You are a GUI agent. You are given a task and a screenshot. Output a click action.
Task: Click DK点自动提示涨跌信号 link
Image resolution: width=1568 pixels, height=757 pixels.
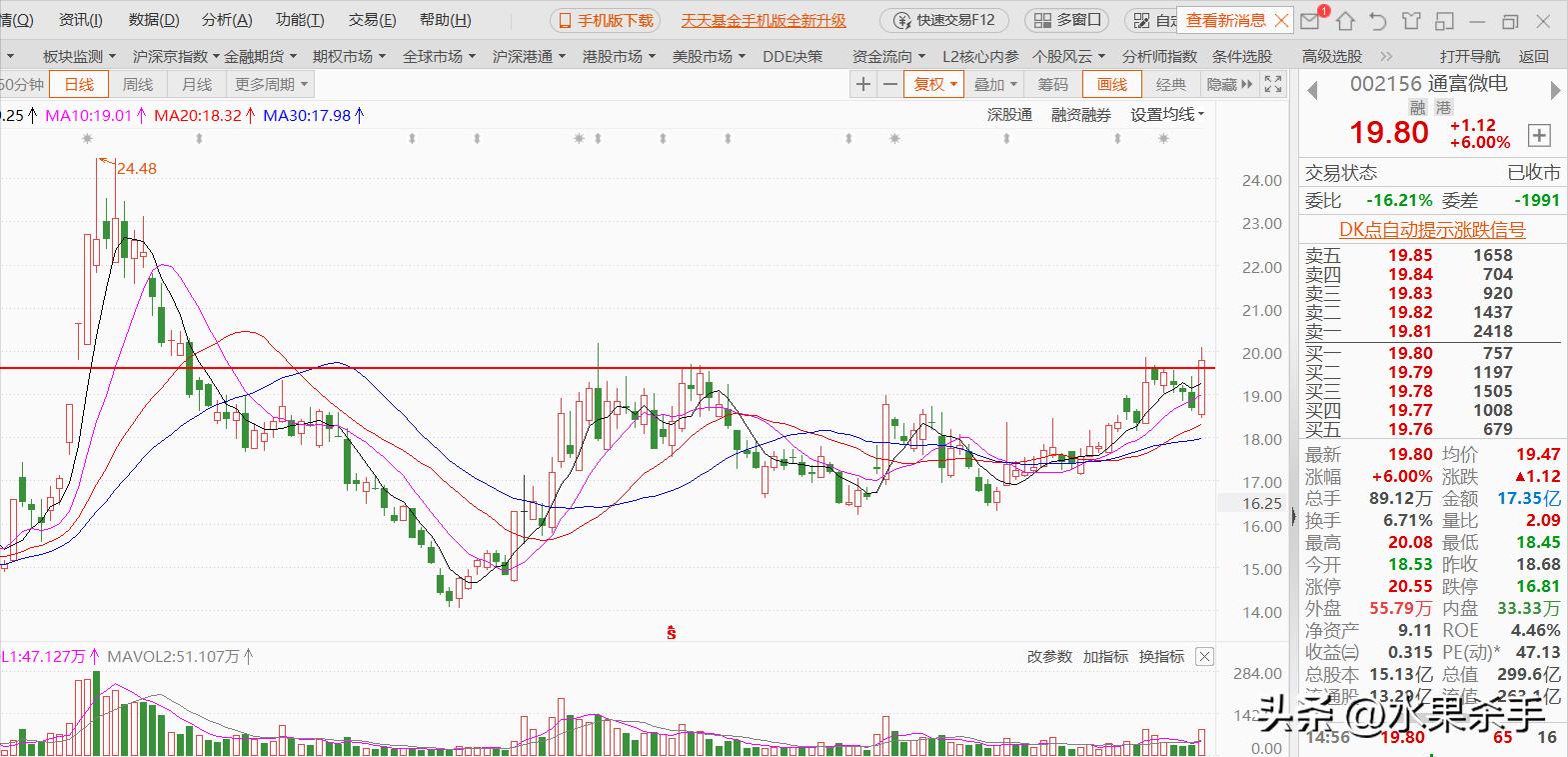pyautogui.click(x=1432, y=230)
